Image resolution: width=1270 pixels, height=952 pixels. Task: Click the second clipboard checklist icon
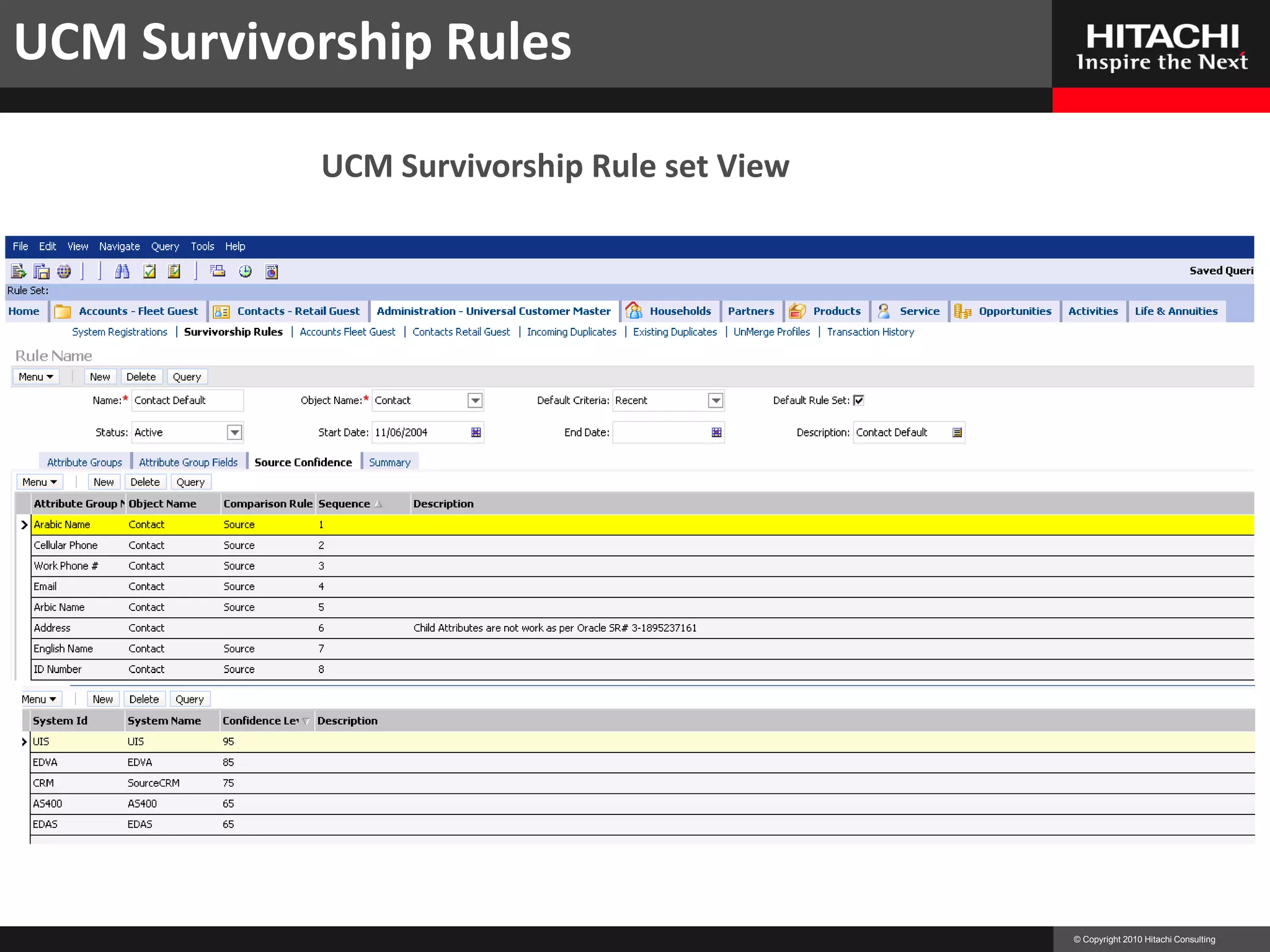pos(174,271)
